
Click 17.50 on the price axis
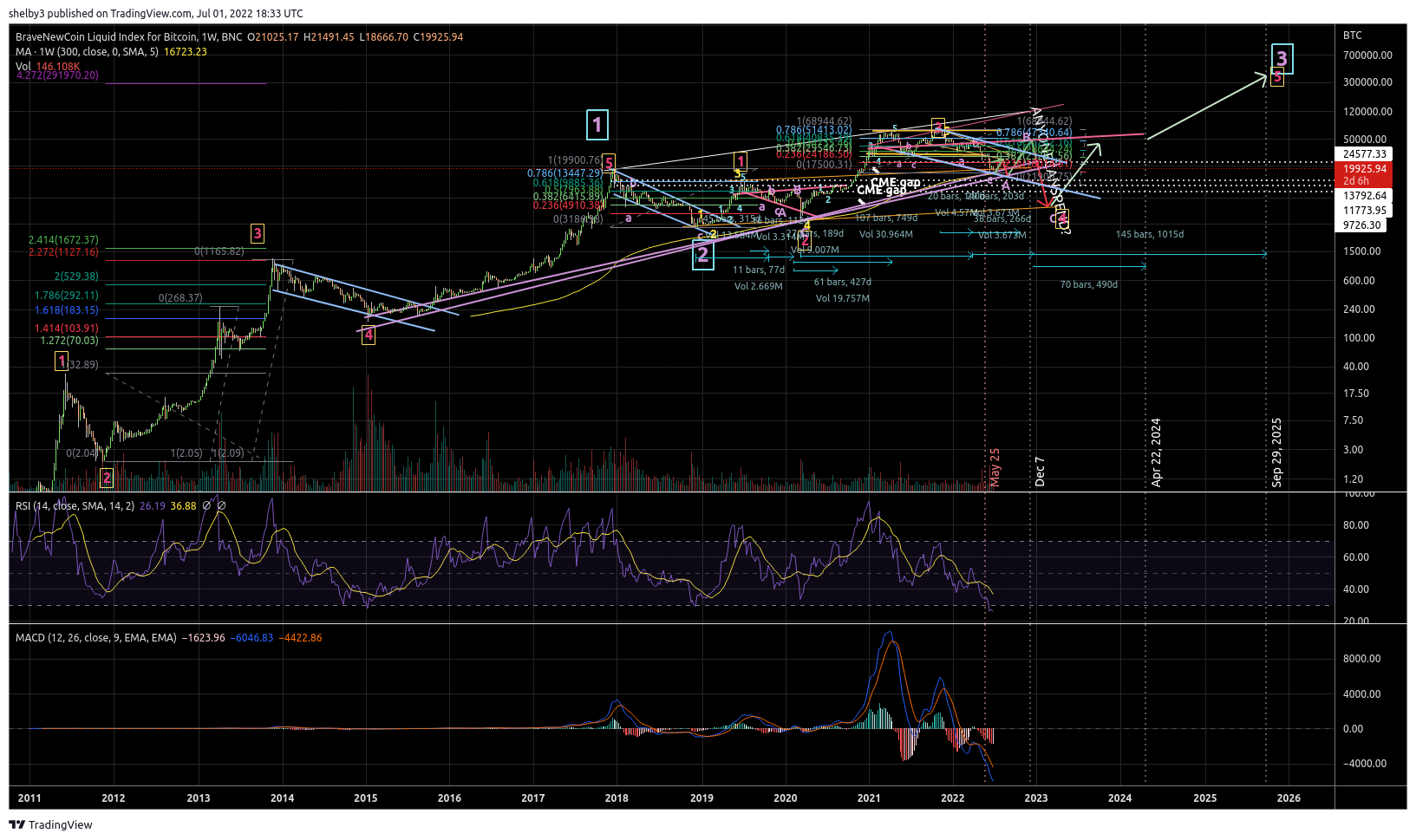coord(1356,394)
